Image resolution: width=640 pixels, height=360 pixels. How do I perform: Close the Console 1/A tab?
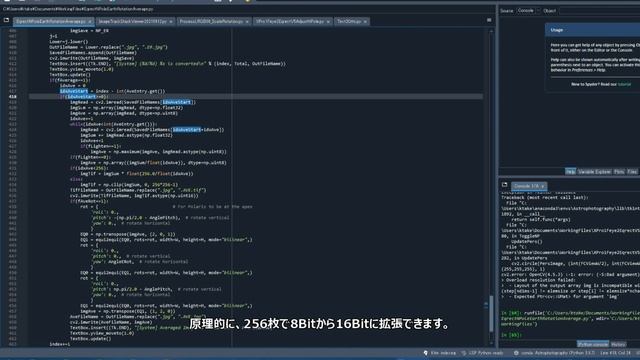(542, 187)
